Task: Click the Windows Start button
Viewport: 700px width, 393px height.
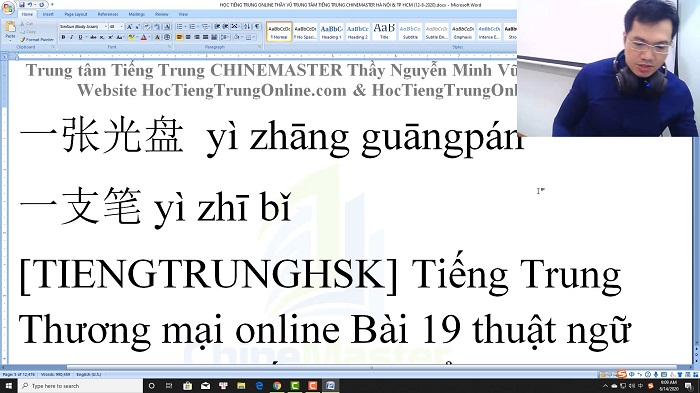Action: (x=8, y=385)
